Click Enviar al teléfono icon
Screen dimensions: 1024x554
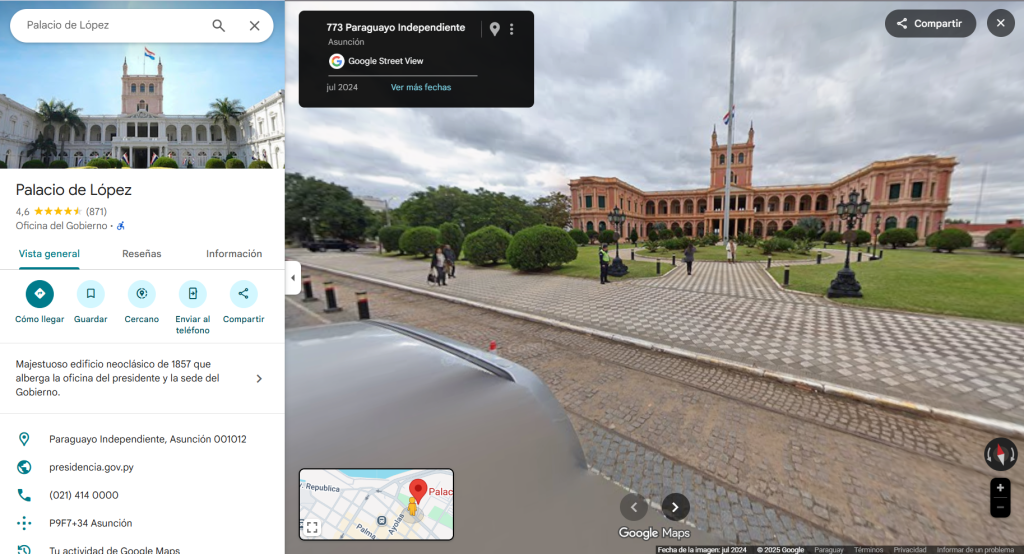tap(192, 294)
